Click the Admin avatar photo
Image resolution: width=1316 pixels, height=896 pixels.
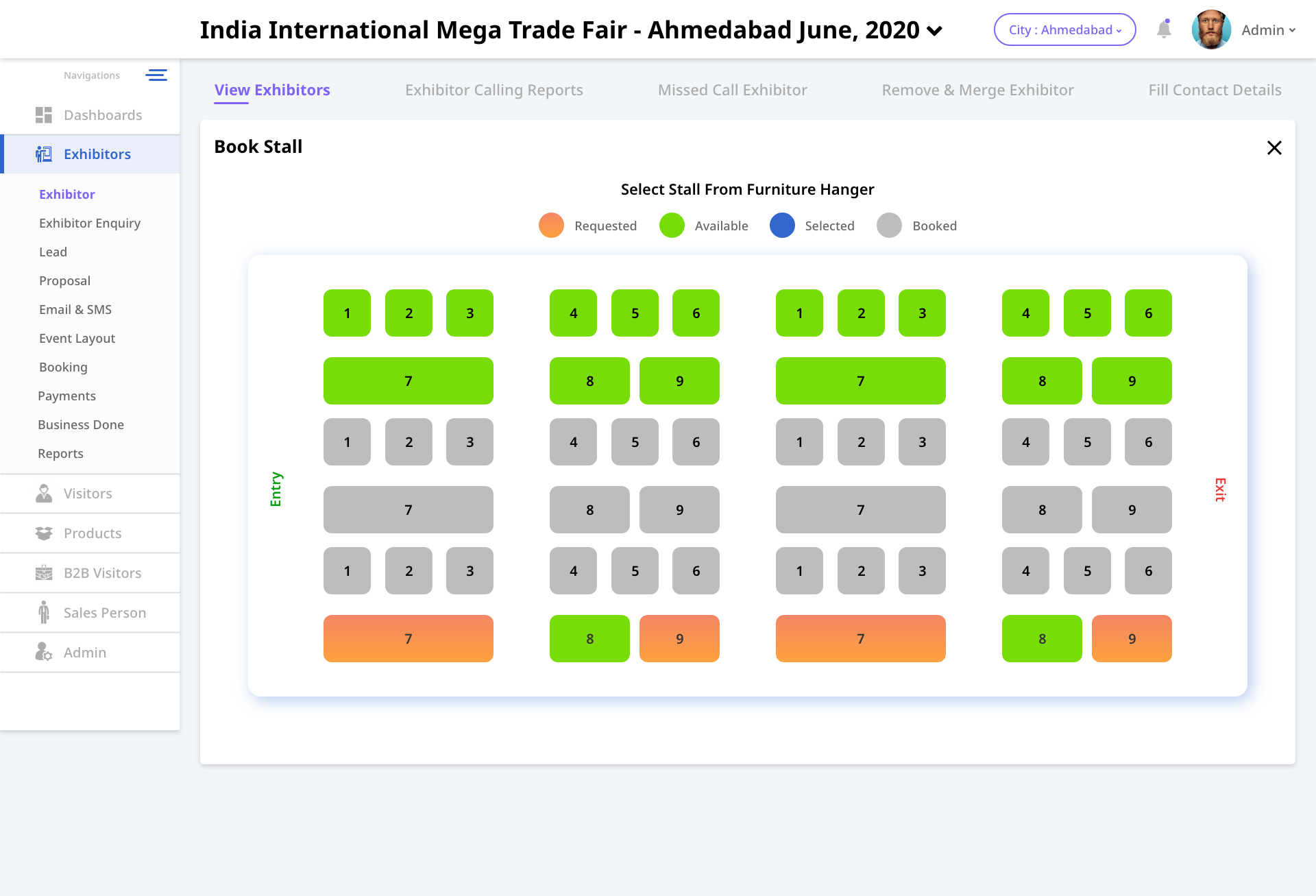[x=1211, y=29]
